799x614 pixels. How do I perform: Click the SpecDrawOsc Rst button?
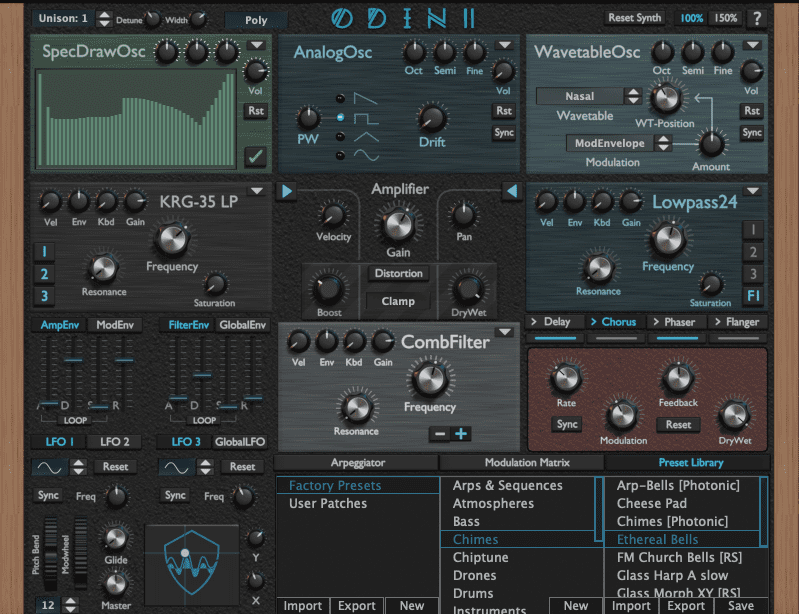[x=255, y=111]
